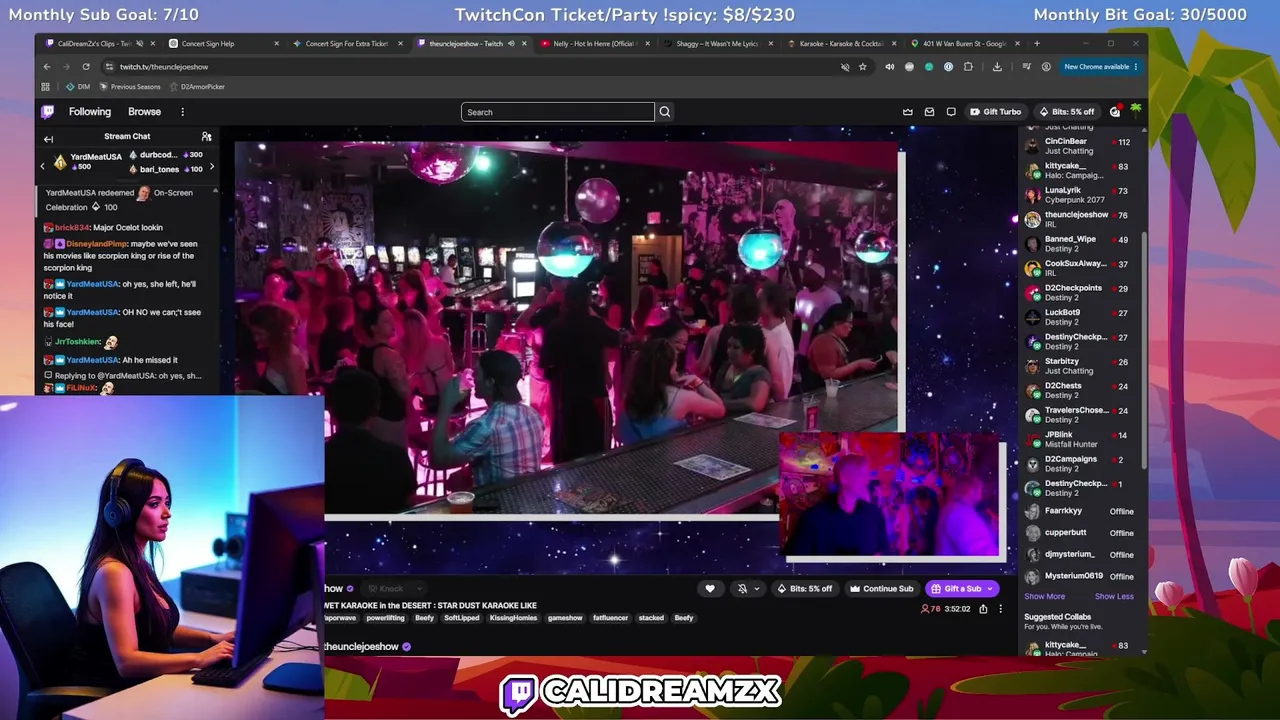The image size is (1280, 720).
Task: Open the Browse page
Action: (144, 112)
